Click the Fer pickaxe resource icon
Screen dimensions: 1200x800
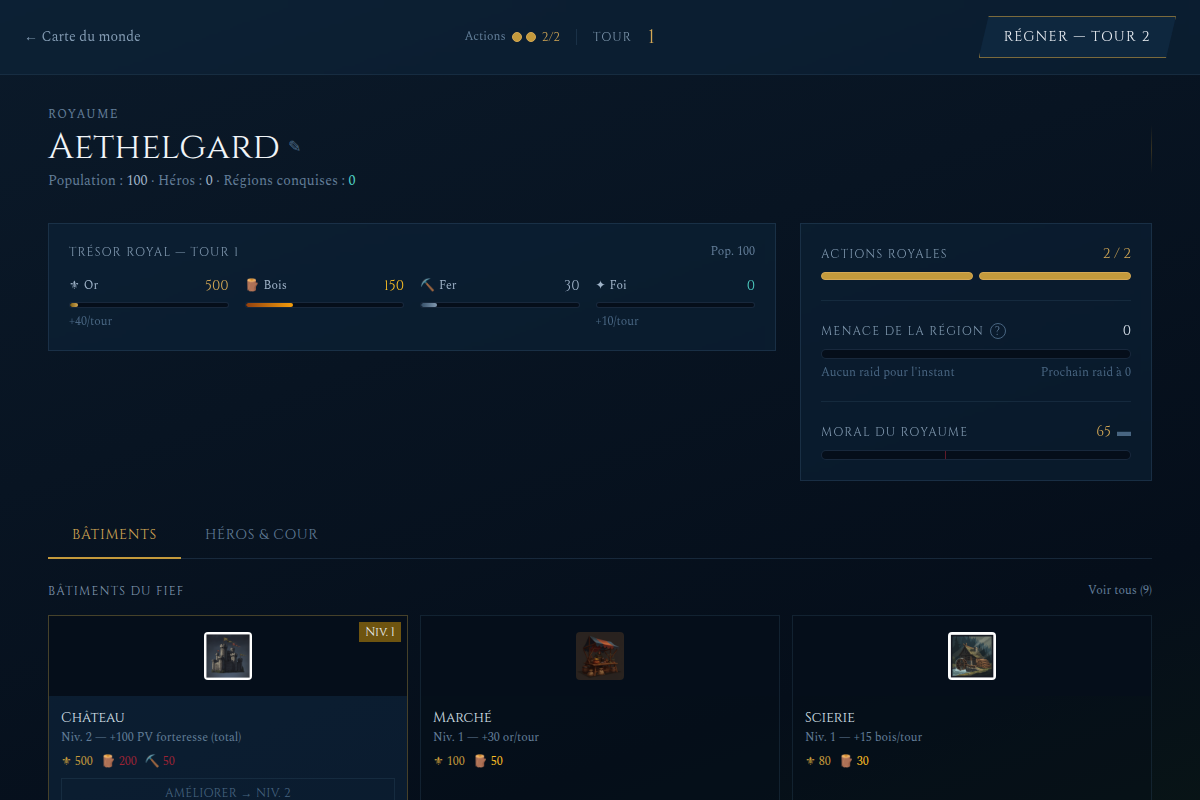(x=427, y=285)
